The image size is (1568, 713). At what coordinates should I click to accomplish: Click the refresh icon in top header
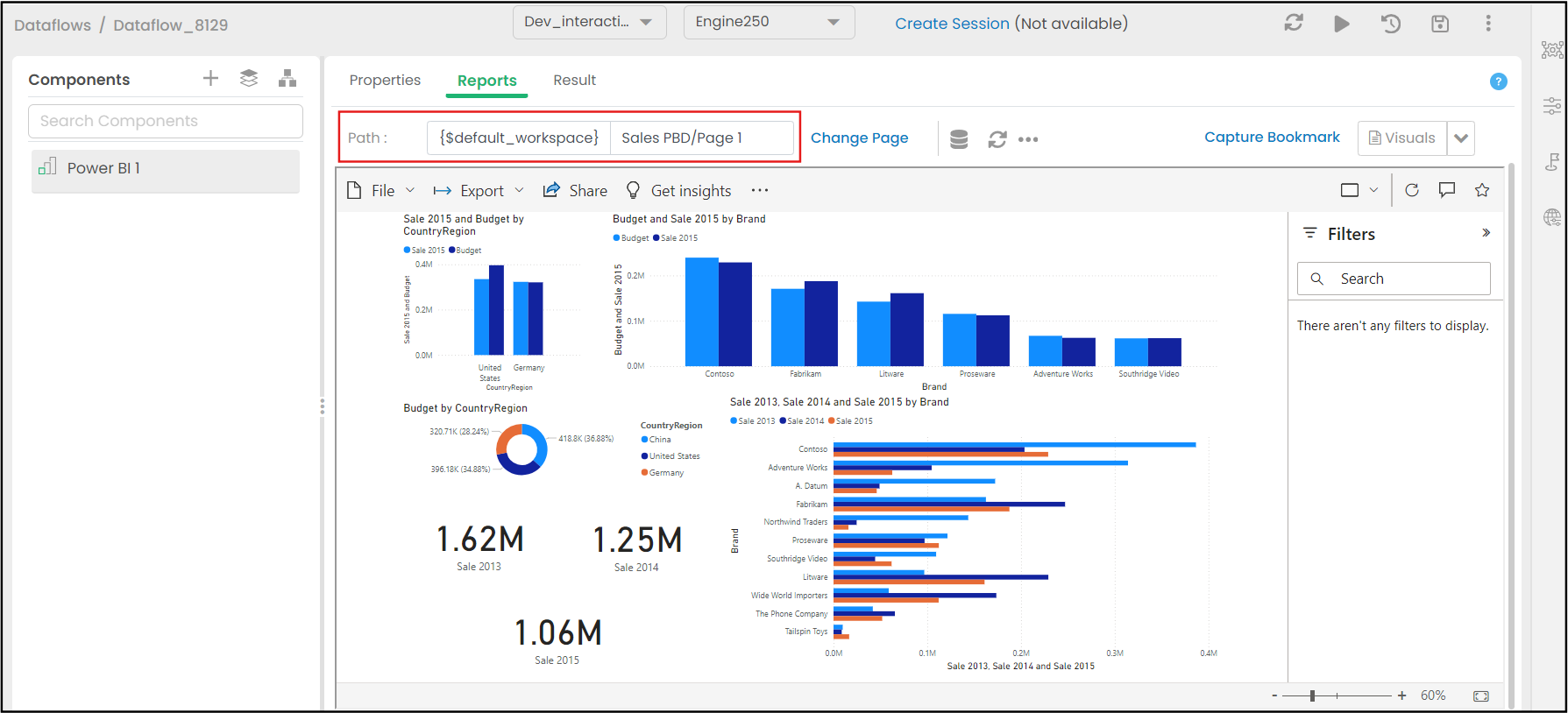pyautogui.click(x=1294, y=24)
